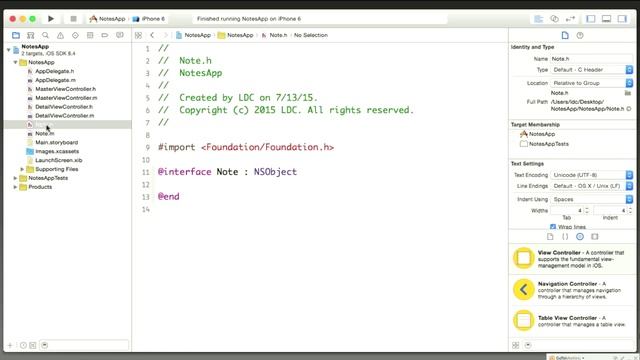Viewport: 640px width, 360px height.
Task: Expand the Products group
Action: [x=16, y=187]
